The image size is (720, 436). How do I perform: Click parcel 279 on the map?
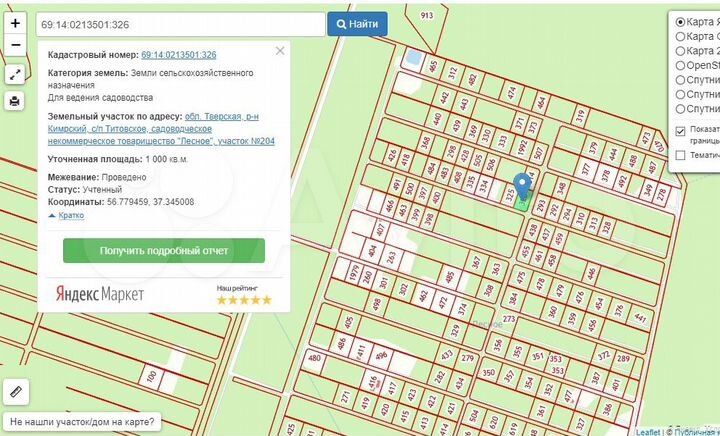point(467,358)
